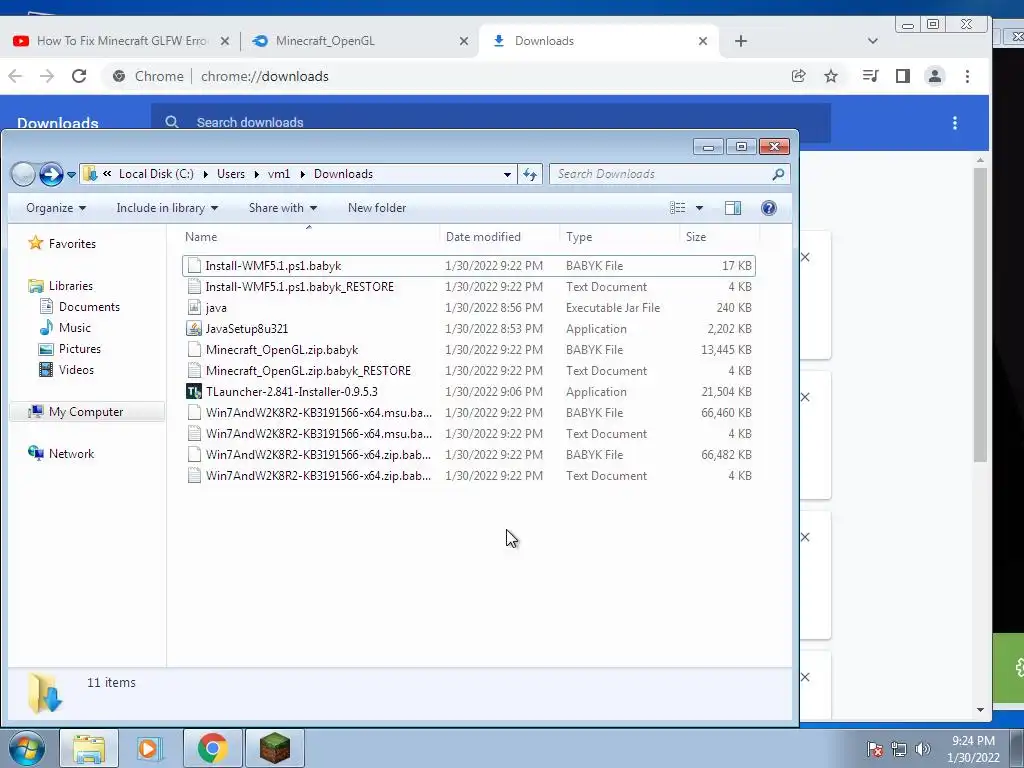Bookmark this page with star icon
Screen dimensions: 1024x768
click(x=831, y=76)
